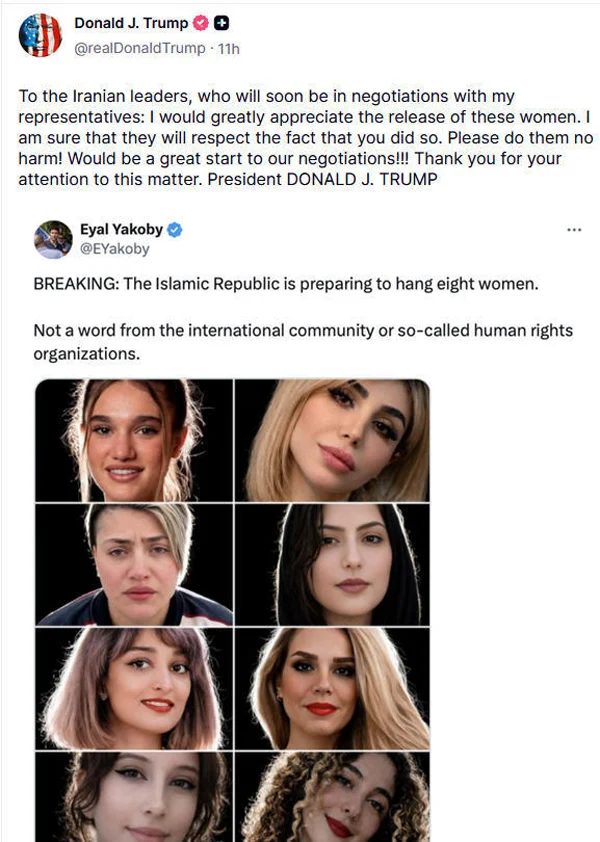Image resolution: width=600 pixels, height=842 pixels.
Task: Open the third-row right photo with red lipstick
Action: pos(332,688)
